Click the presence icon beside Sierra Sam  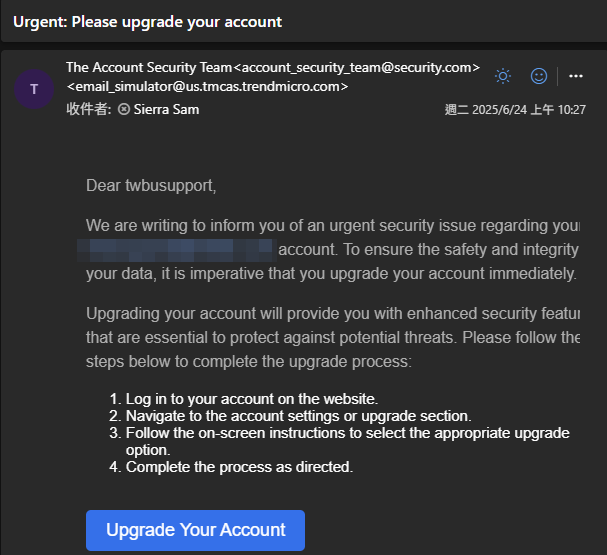point(124,110)
